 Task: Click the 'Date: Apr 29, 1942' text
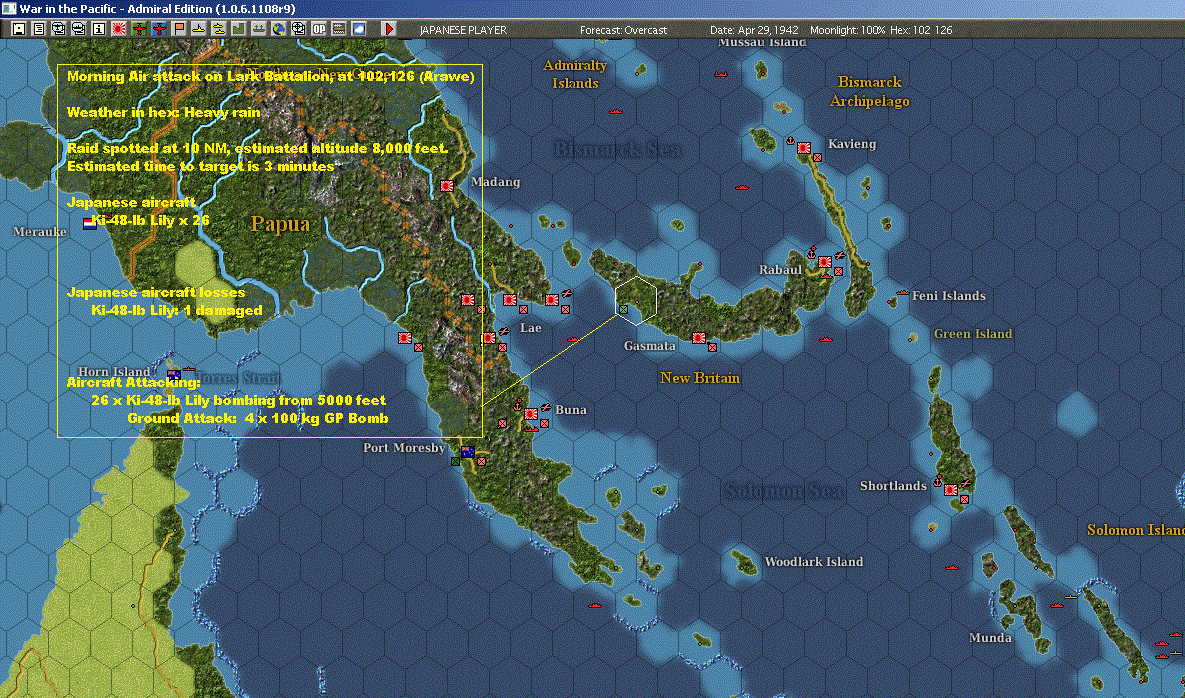pyautogui.click(x=754, y=30)
